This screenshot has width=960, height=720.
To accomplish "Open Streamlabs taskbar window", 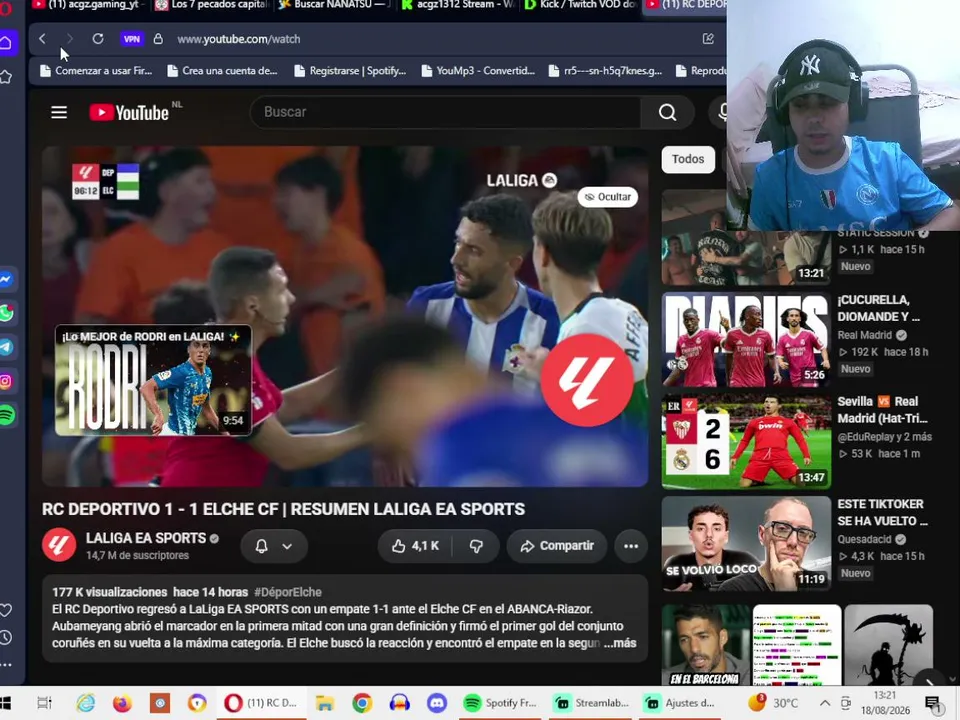I will click(x=591, y=703).
